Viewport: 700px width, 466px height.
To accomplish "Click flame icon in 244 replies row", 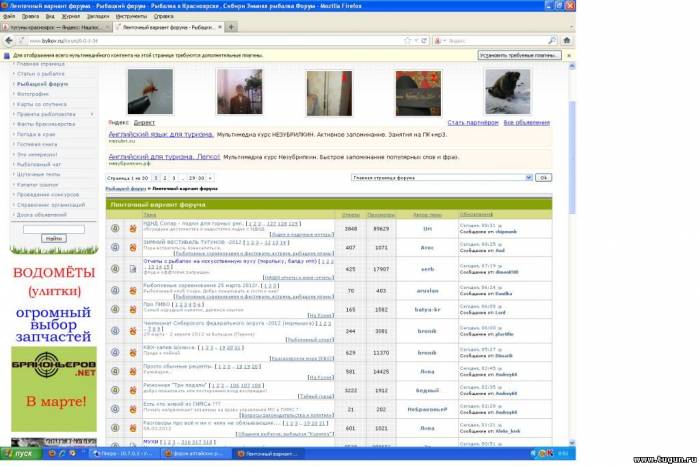I will 133,331.
